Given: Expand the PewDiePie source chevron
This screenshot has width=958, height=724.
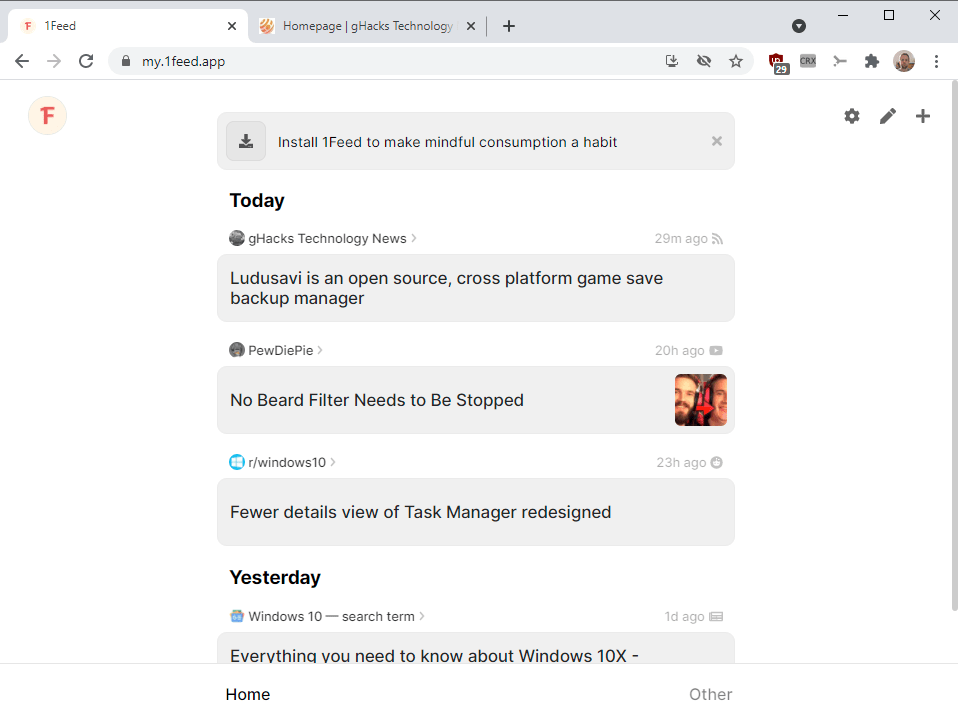Looking at the screenshot, I should 320,350.
